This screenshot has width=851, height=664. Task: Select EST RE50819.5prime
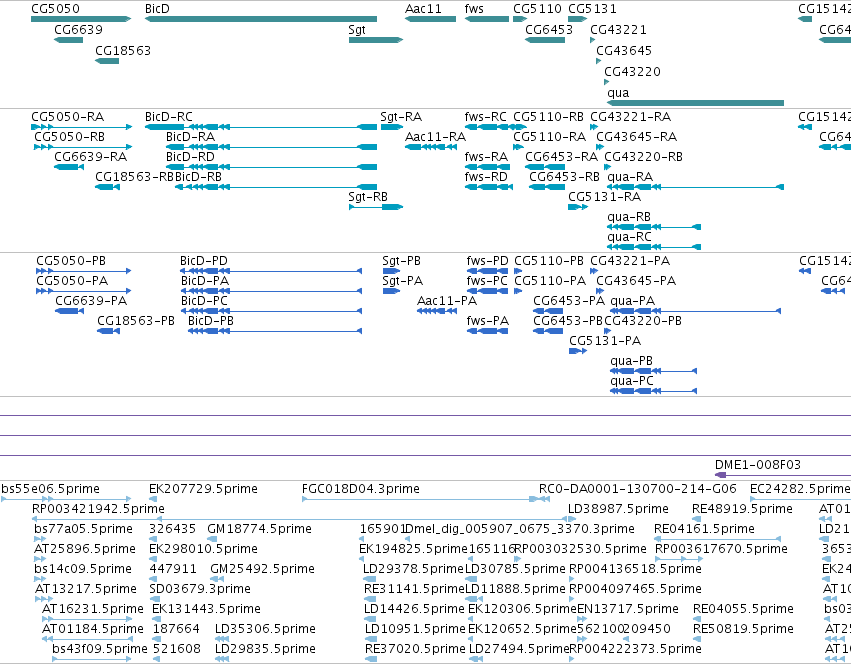(696, 639)
